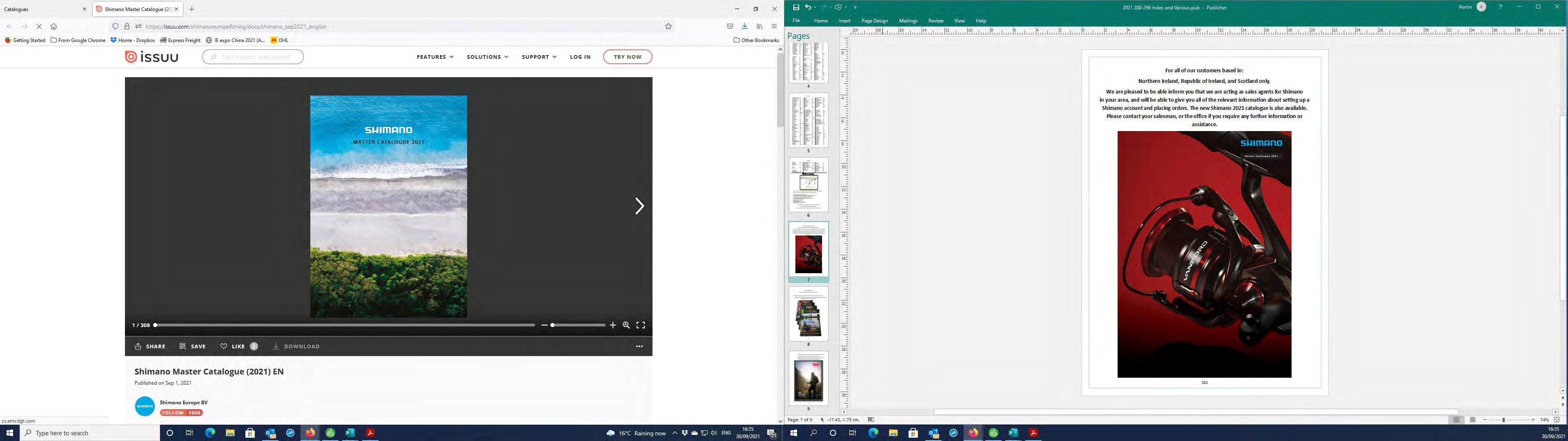Open the Page Design ribbon tab
1568x441 pixels.
coord(874,21)
